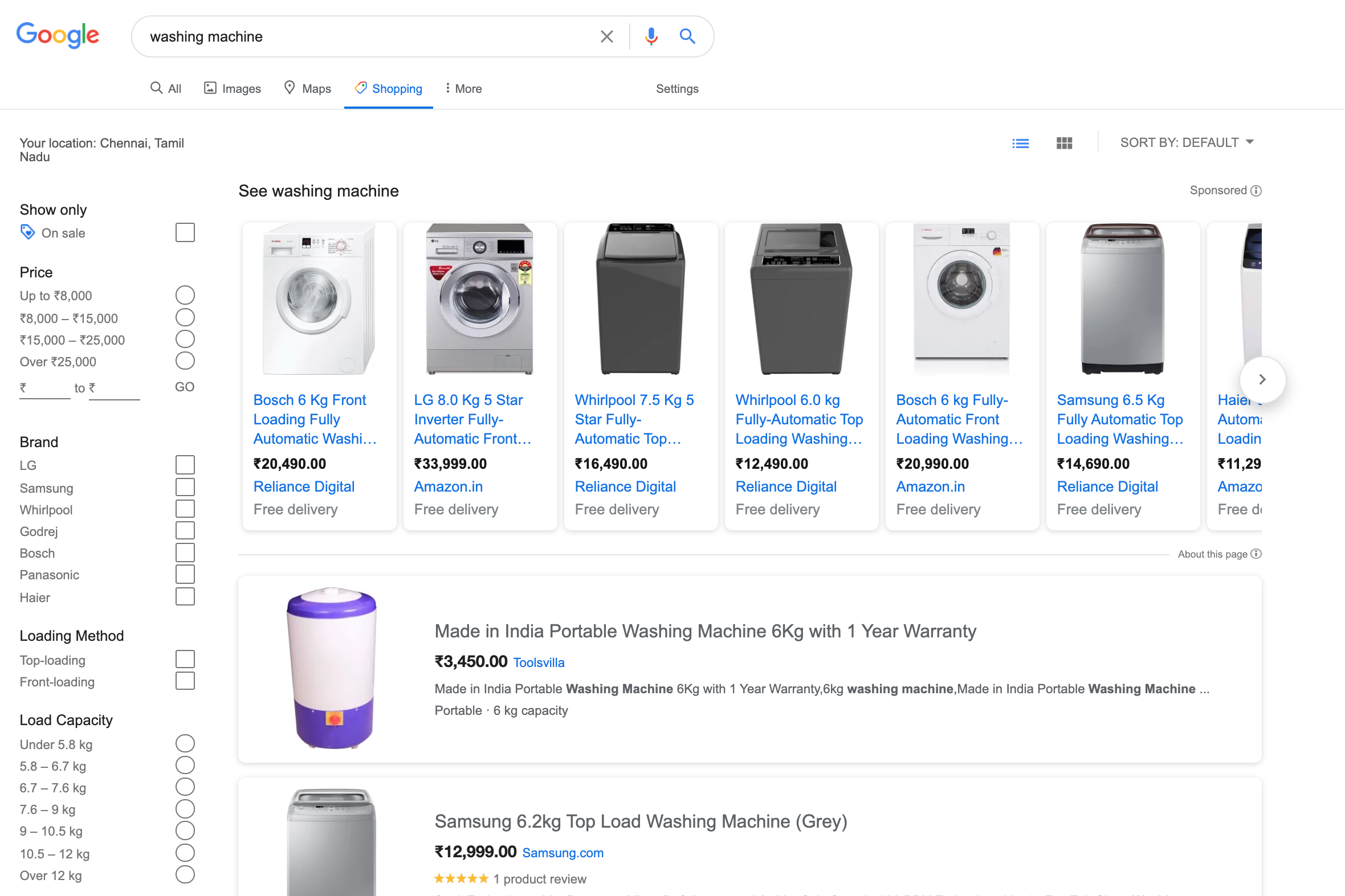Click the Google logo

[x=58, y=35]
